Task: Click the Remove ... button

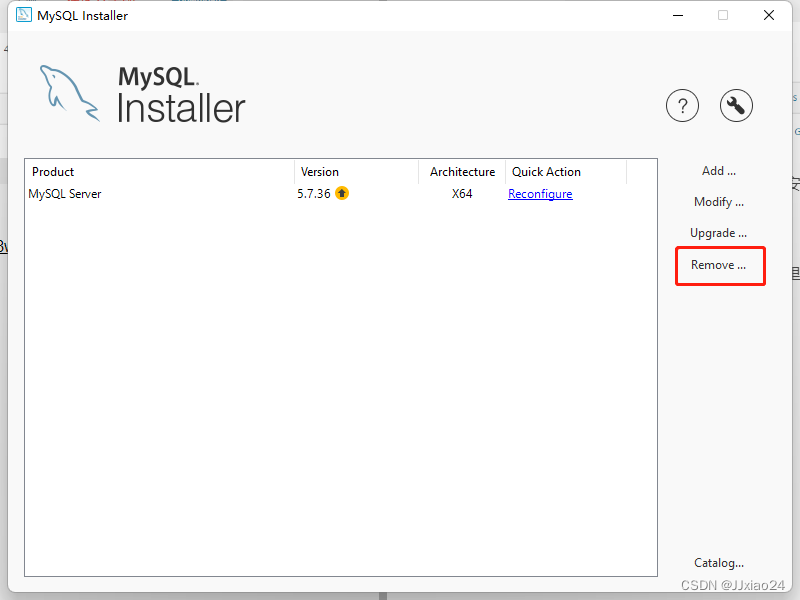Action: 718,265
